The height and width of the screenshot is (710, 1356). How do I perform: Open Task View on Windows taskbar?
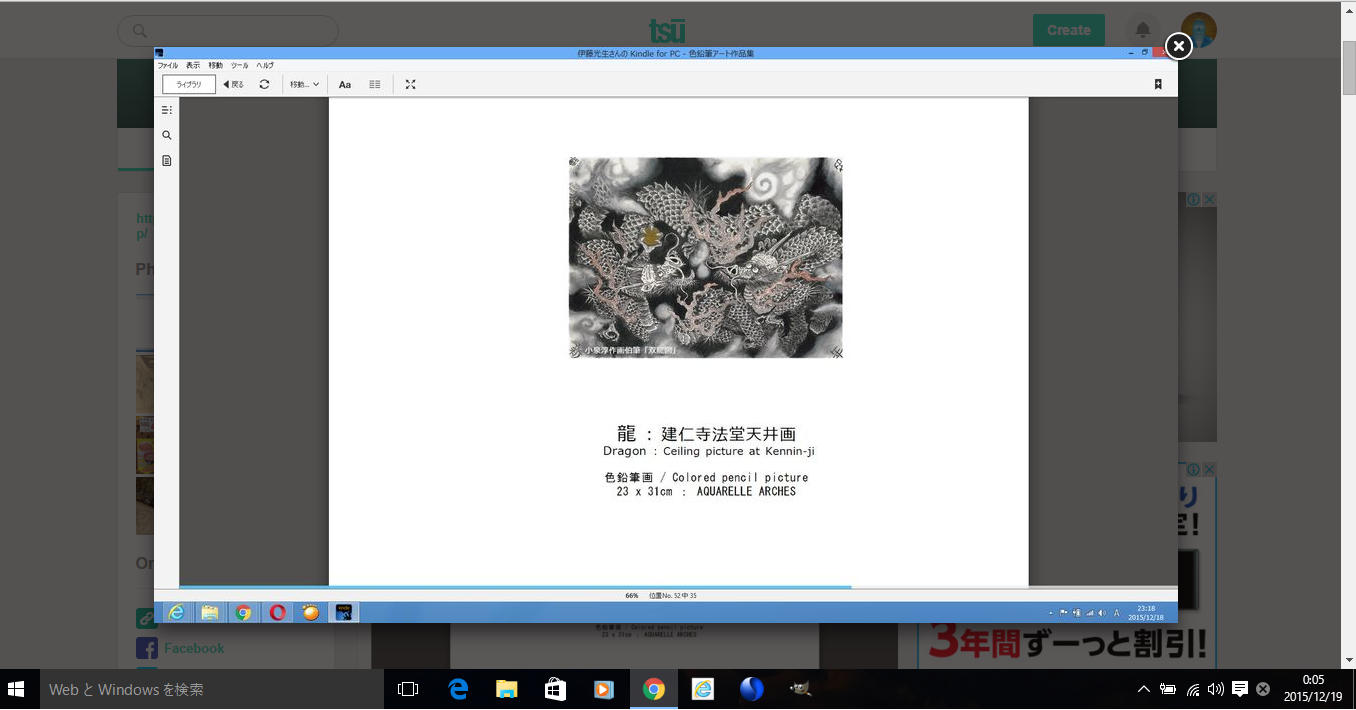click(408, 689)
